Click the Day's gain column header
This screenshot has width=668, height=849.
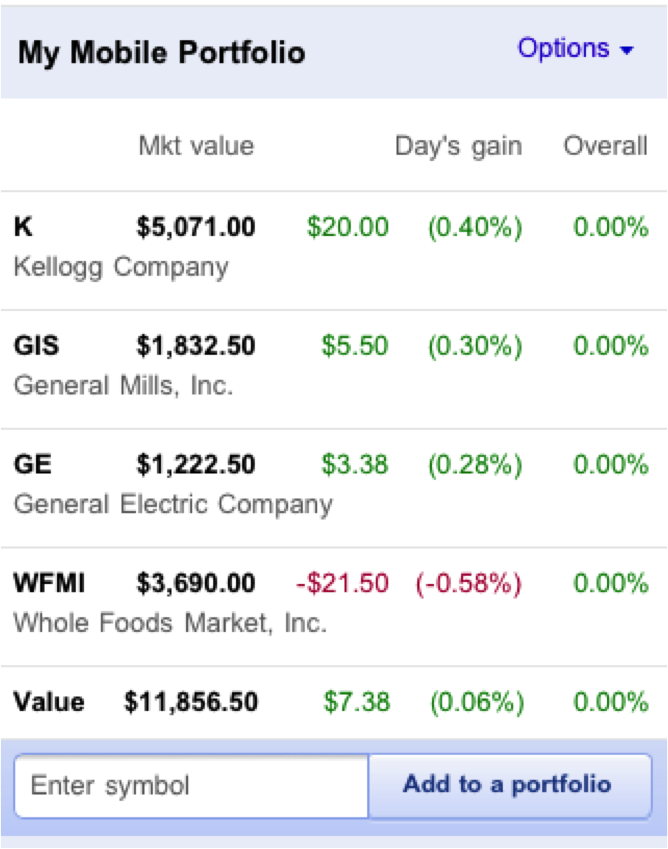pos(458,147)
